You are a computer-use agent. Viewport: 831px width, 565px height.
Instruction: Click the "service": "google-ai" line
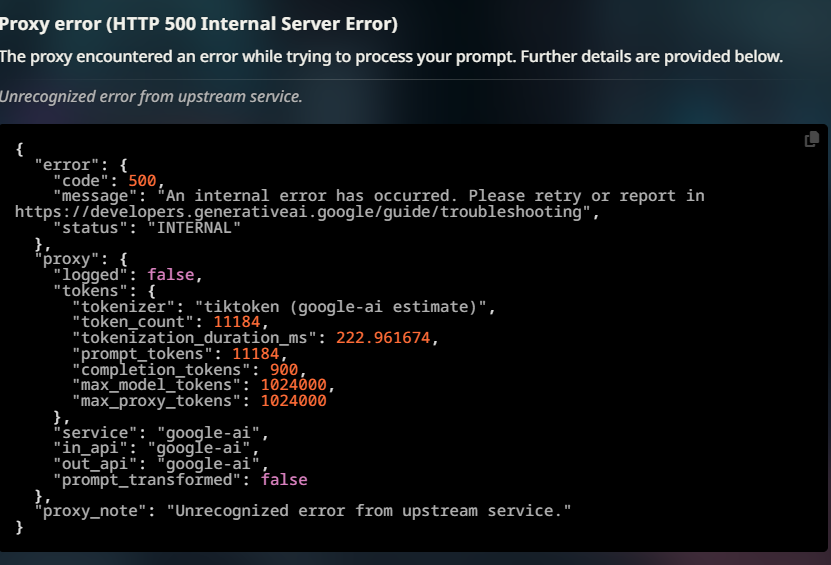tap(161, 432)
